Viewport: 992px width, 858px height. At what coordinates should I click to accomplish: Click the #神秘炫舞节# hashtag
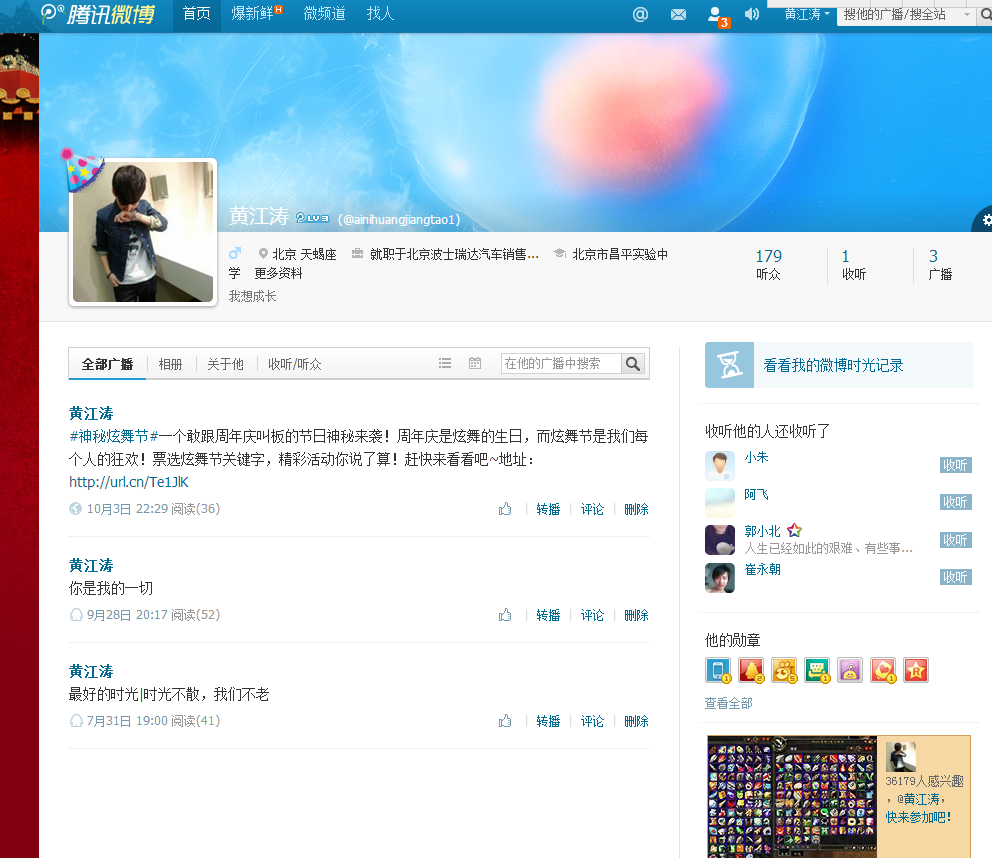tap(113, 436)
